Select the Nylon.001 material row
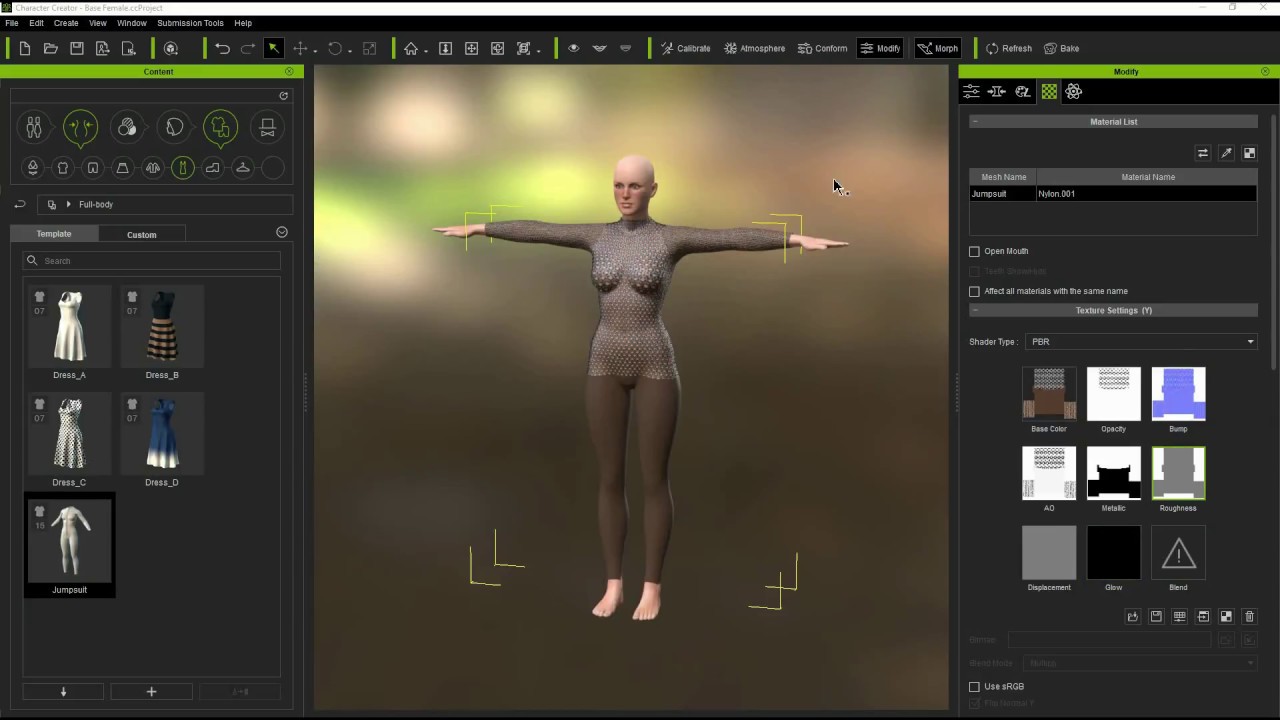 click(x=1113, y=194)
